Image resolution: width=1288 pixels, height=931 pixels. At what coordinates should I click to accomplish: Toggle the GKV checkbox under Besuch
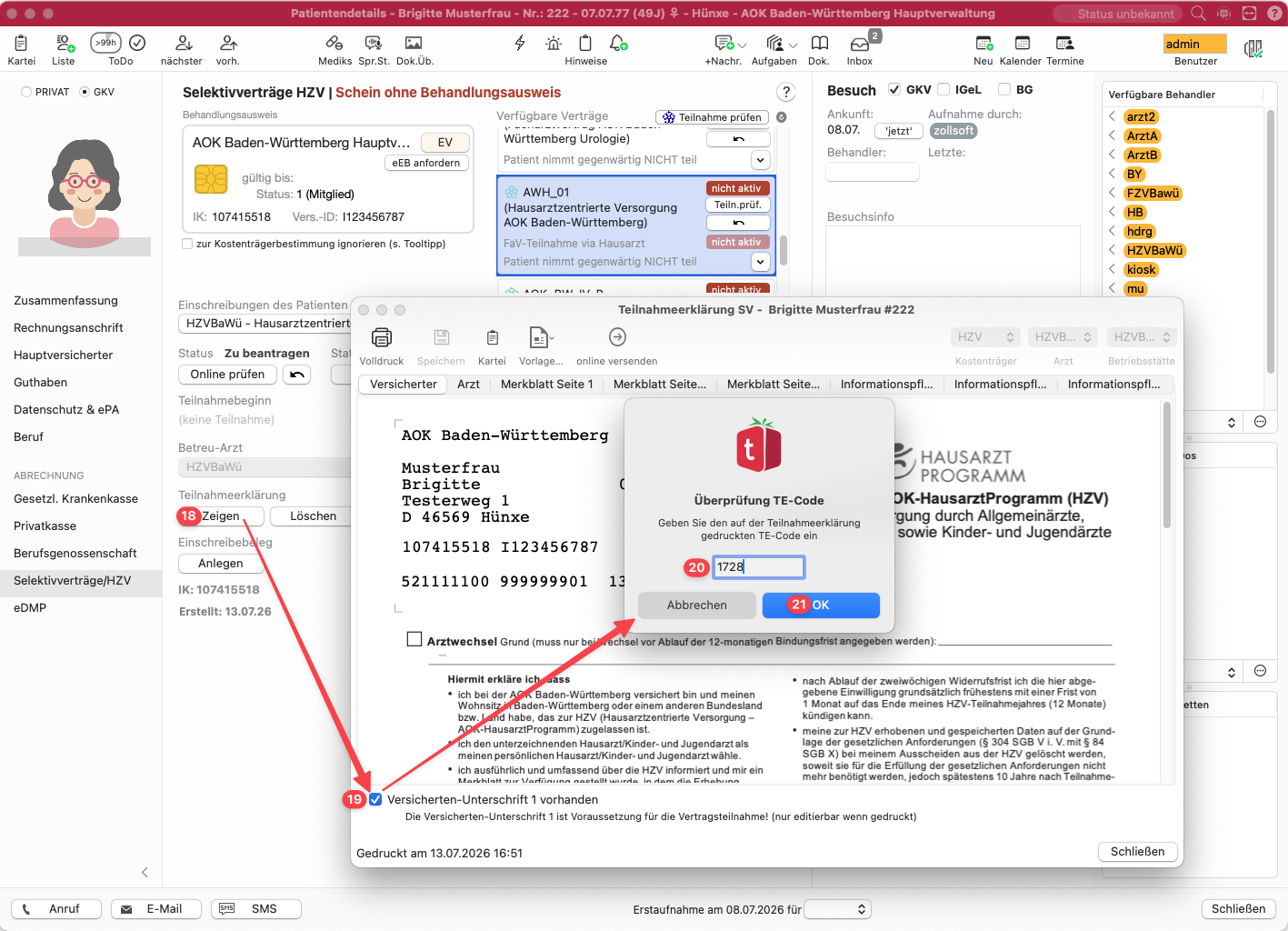point(894,89)
